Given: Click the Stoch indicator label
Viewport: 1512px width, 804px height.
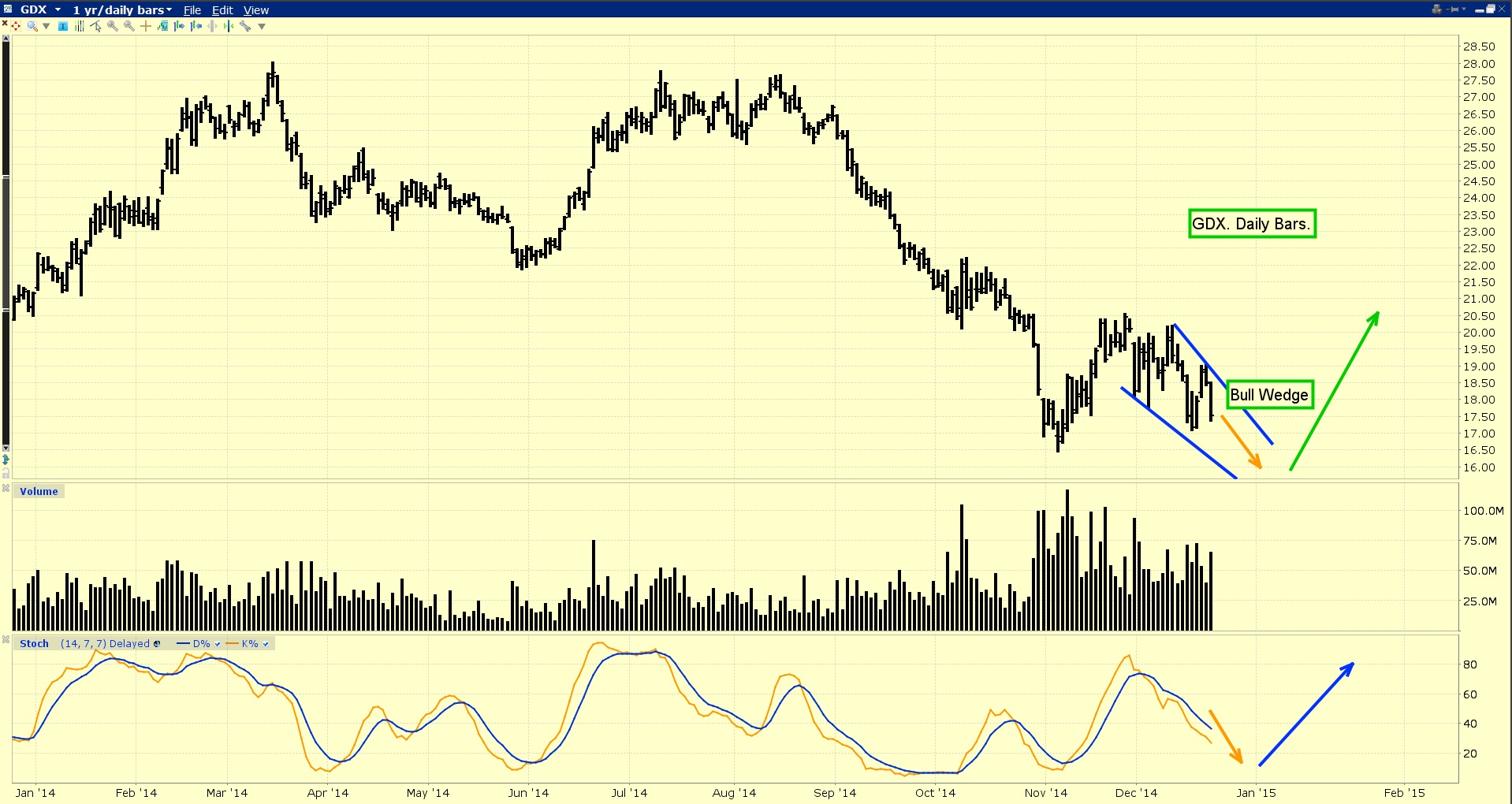Looking at the screenshot, I should pyautogui.click(x=34, y=644).
